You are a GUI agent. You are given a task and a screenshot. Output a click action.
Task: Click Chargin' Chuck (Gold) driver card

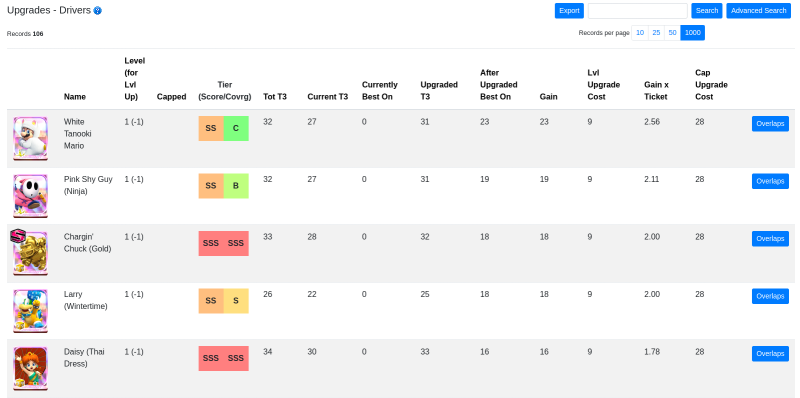[31, 254]
